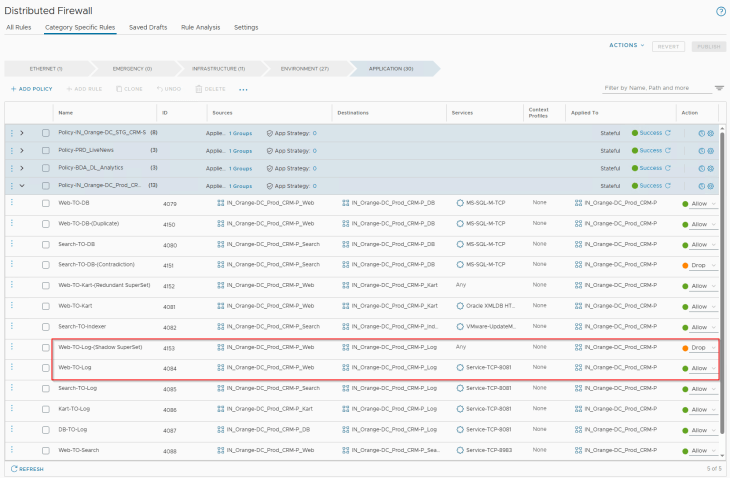
Task: Collapse the Policy-IN_Orange-DC_Prod_CR section
Action: (x=22, y=185)
